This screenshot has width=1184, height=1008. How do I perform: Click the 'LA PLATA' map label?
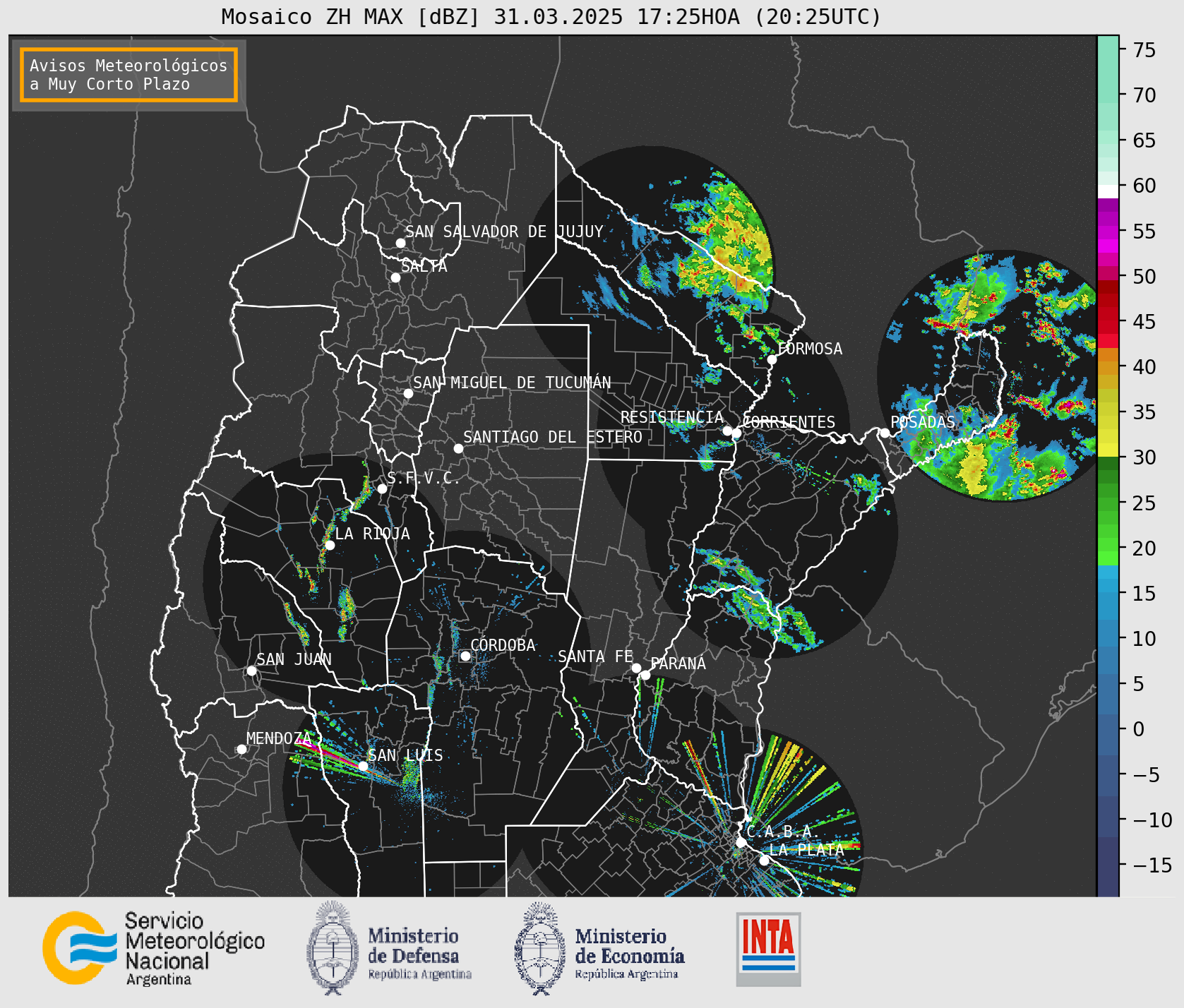coord(806,850)
